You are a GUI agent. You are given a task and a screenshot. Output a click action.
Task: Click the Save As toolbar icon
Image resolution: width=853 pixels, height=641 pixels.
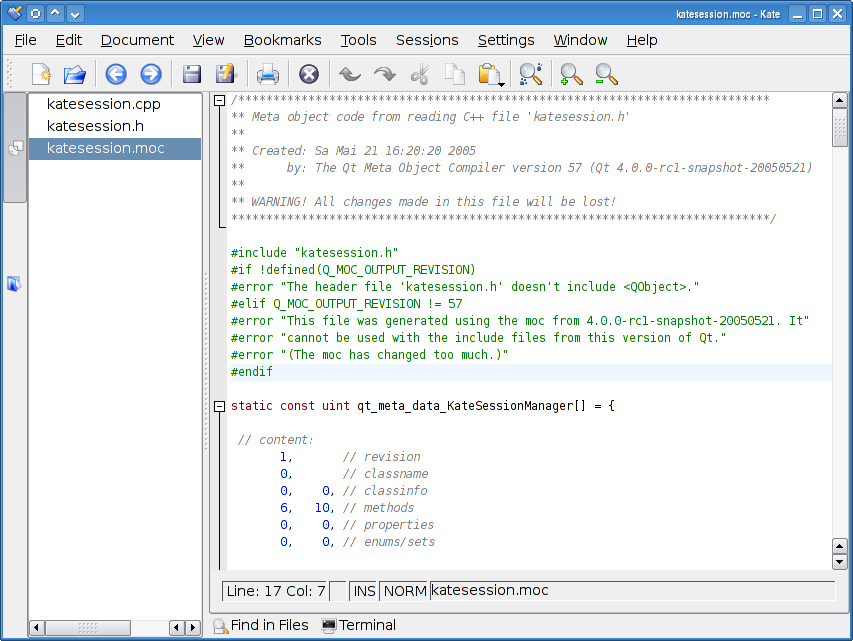point(225,74)
